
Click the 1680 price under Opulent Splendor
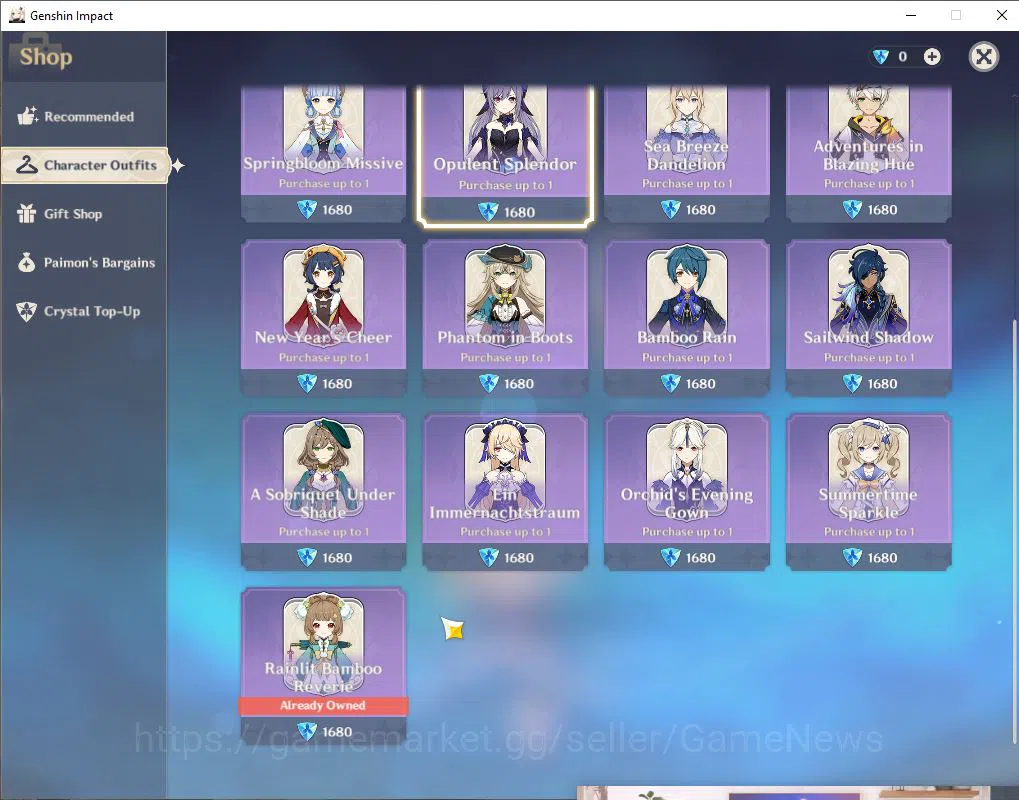519,212
